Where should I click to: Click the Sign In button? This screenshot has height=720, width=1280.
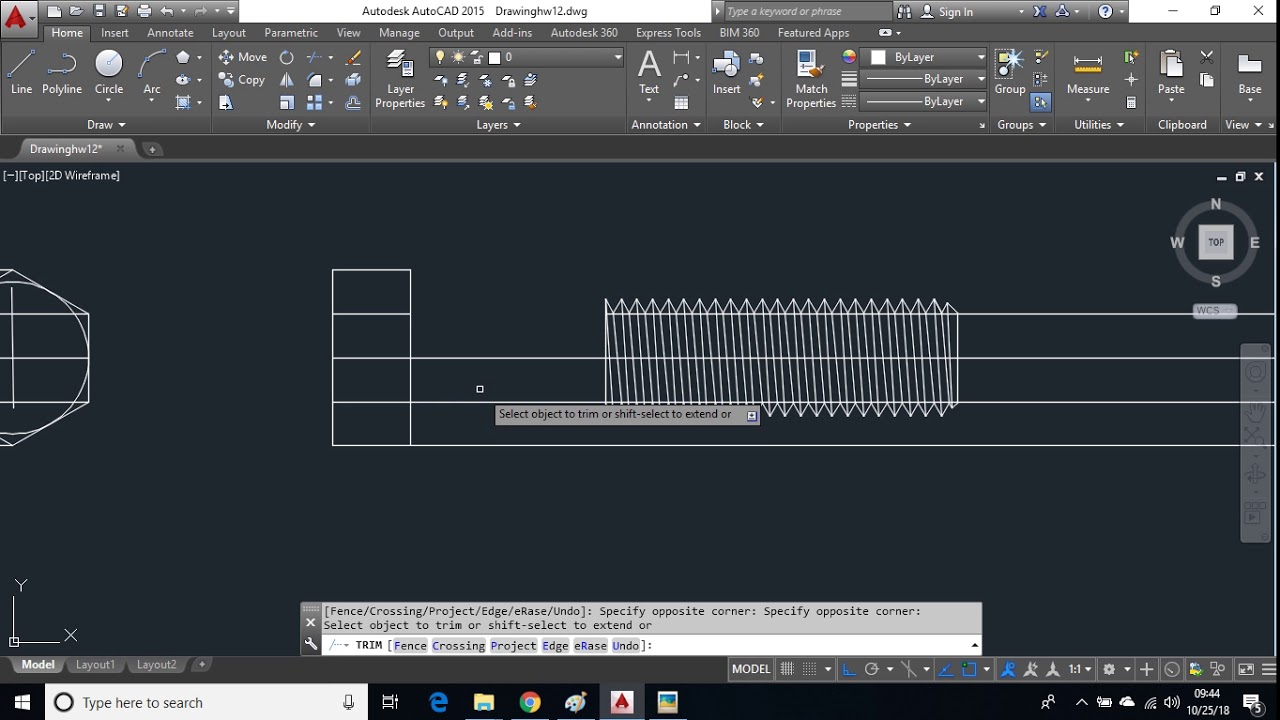click(x=955, y=12)
